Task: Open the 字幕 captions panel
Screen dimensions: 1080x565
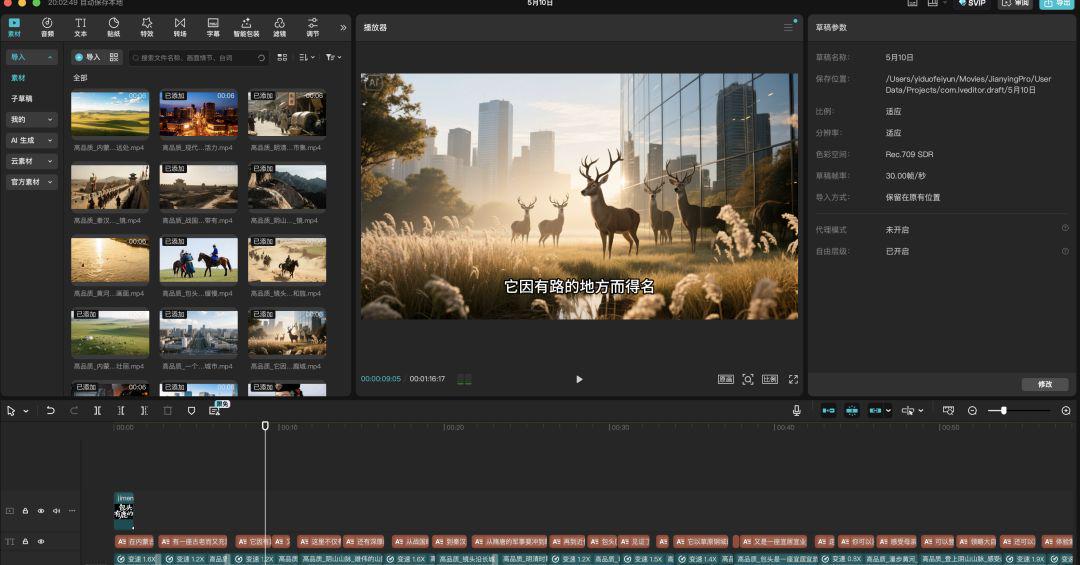Action: click(213, 27)
